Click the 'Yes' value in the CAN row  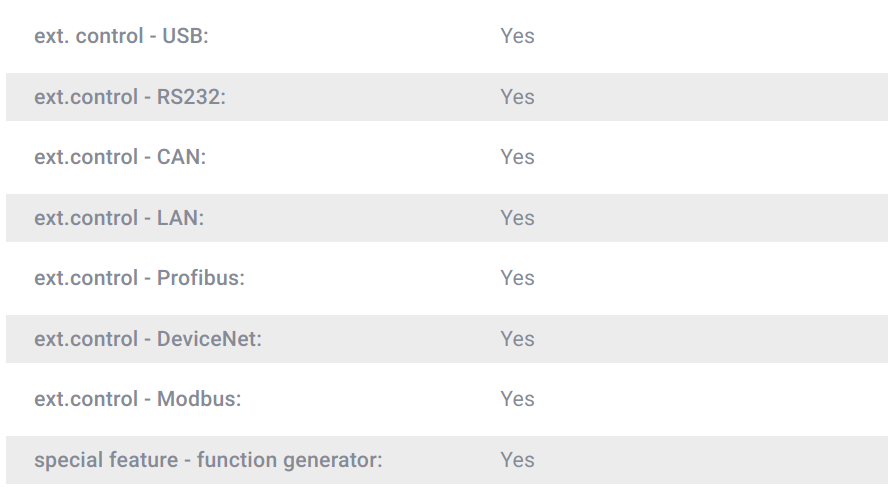point(517,157)
